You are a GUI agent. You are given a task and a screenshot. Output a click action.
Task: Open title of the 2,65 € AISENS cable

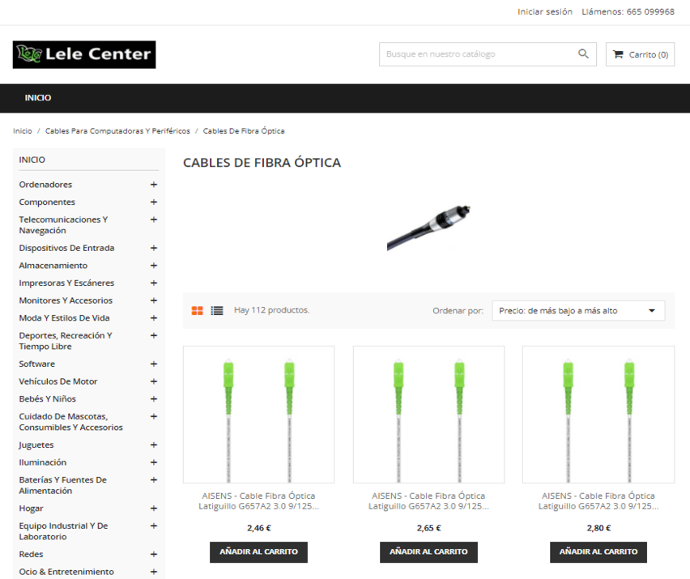pyautogui.click(x=429, y=501)
